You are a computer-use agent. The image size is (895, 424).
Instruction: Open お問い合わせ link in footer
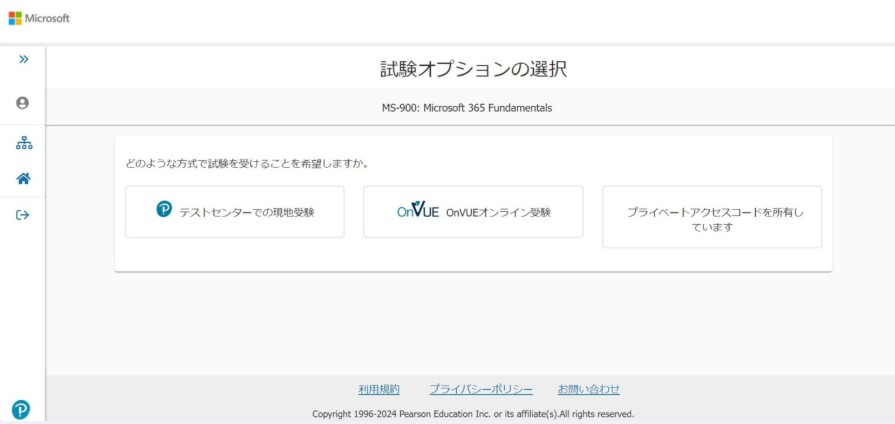coord(588,390)
